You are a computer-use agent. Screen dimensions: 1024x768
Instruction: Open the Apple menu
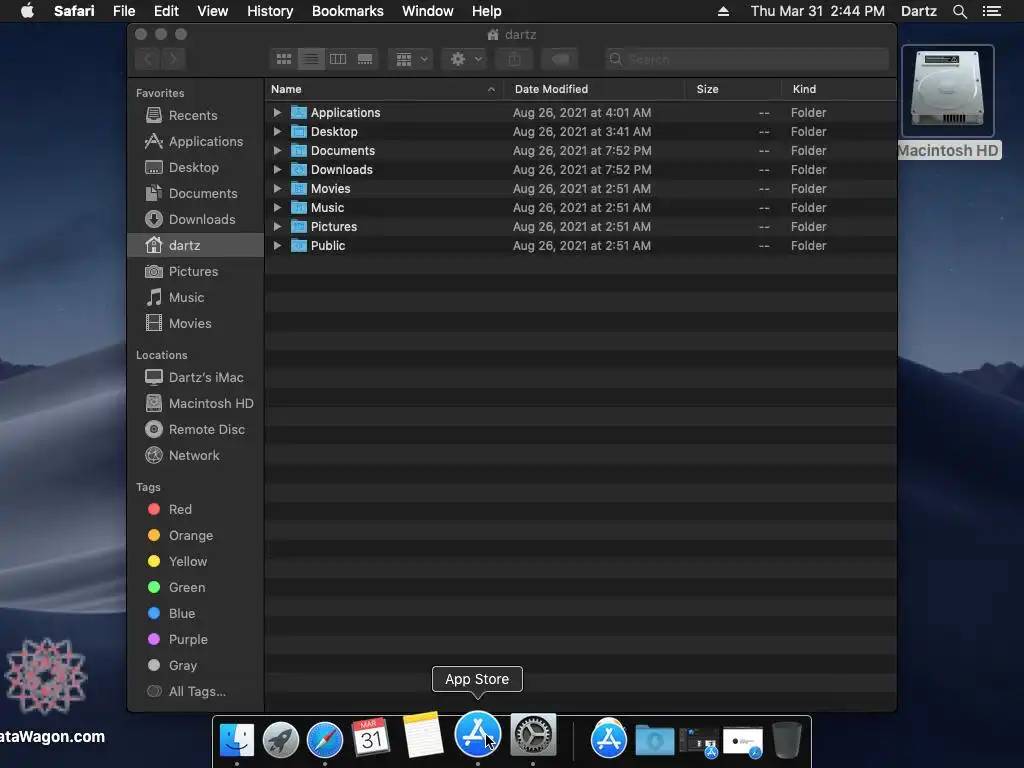(x=27, y=11)
